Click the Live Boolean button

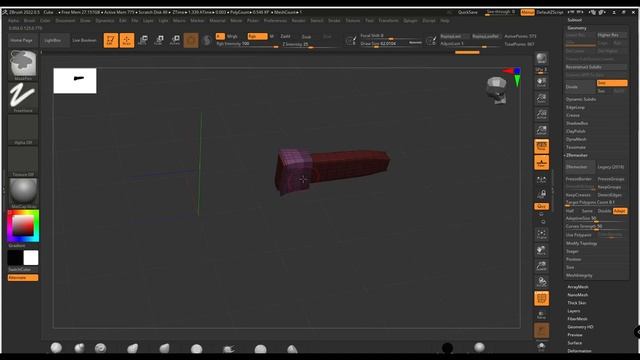(84, 40)
